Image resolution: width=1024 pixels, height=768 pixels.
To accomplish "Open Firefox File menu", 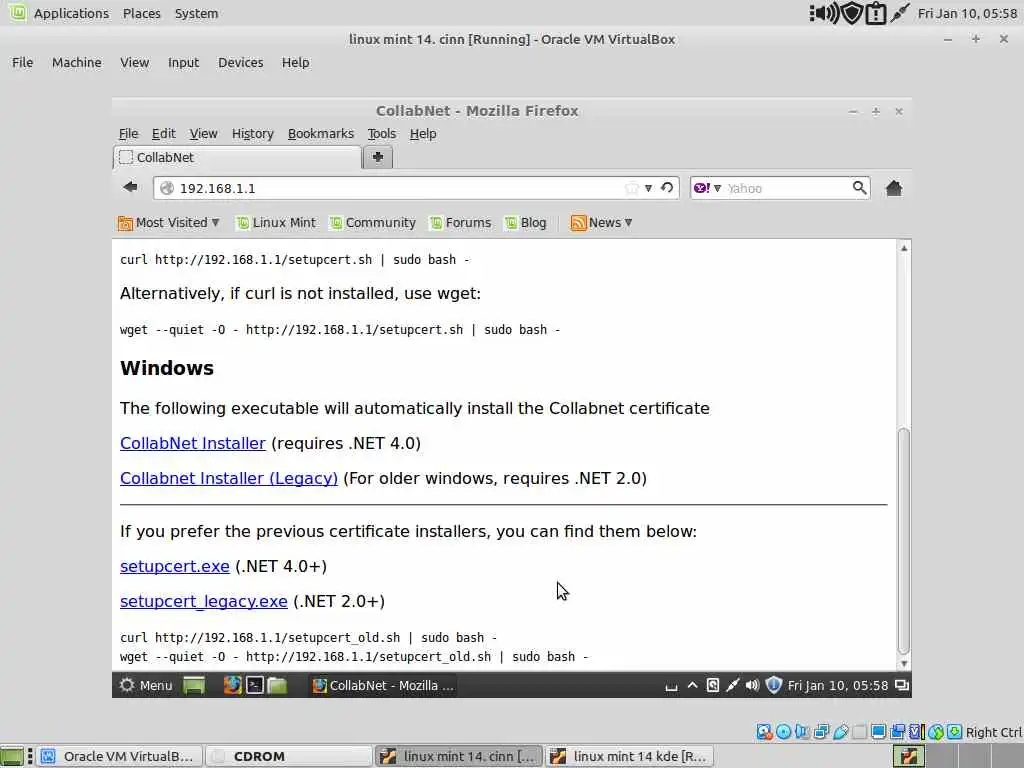I will point(128,134).
